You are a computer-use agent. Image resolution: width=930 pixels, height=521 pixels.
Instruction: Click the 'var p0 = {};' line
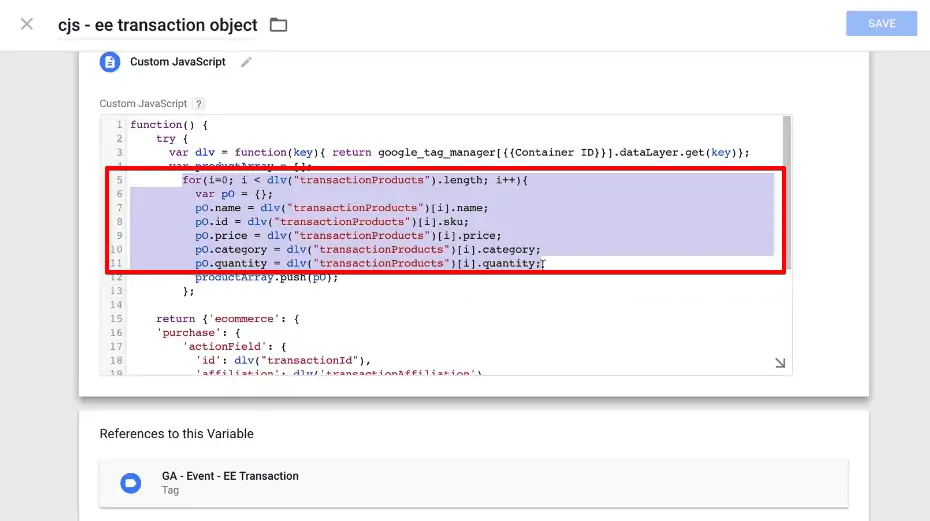pos(234,194)
